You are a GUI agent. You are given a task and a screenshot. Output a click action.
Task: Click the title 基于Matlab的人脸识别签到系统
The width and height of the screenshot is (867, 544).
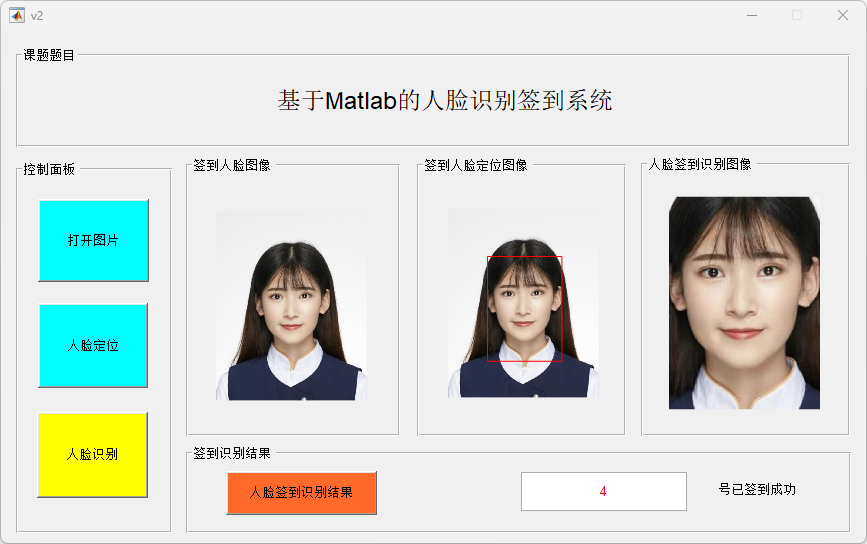click(x=445, y=101)
